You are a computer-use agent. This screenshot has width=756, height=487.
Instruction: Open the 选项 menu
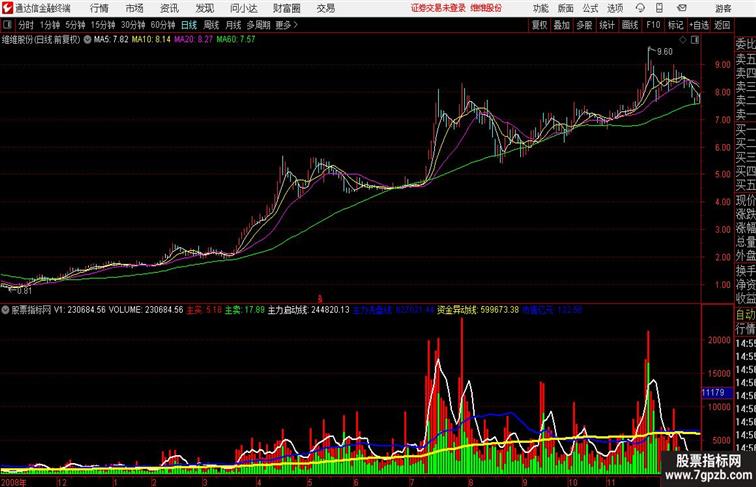tap(615, 8)
